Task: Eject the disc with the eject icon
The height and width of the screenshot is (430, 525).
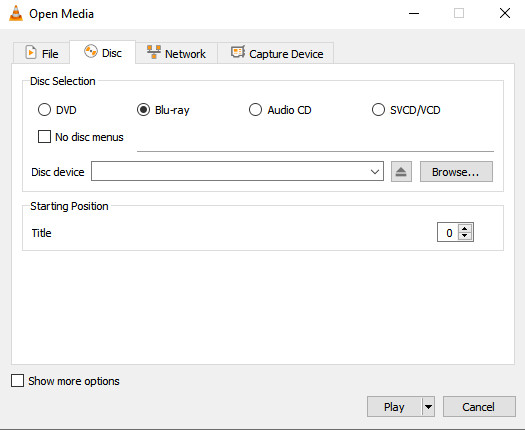Action: pos(401,172)
